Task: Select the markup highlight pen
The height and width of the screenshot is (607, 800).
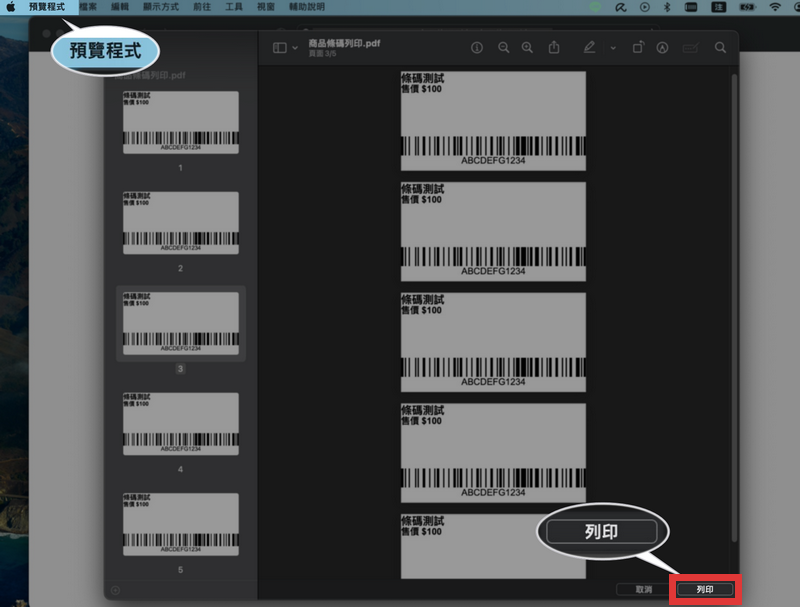Action: 589,47
